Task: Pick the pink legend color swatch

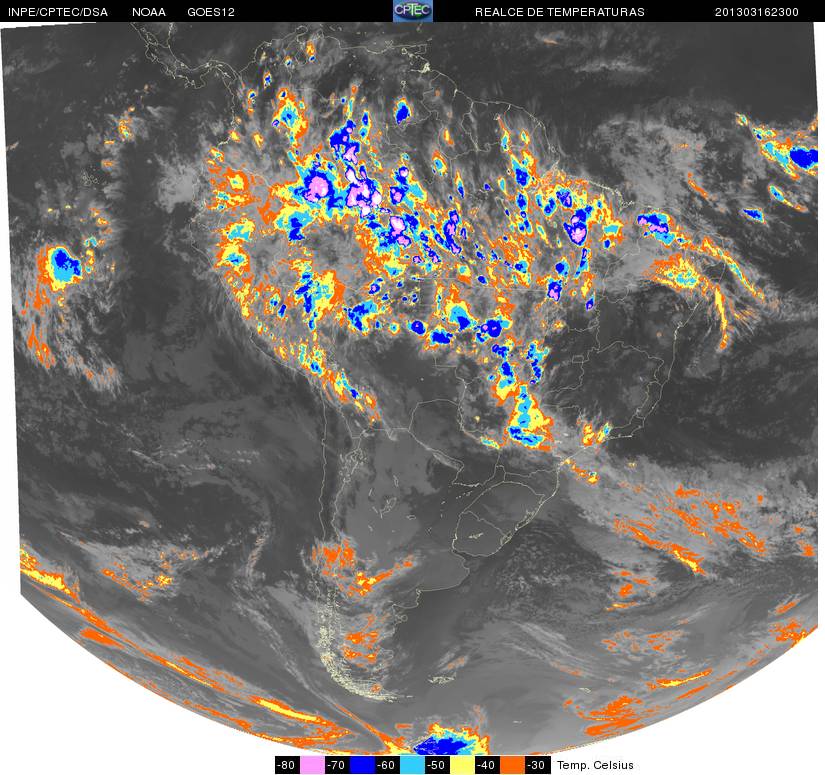Action: [311, 764]
